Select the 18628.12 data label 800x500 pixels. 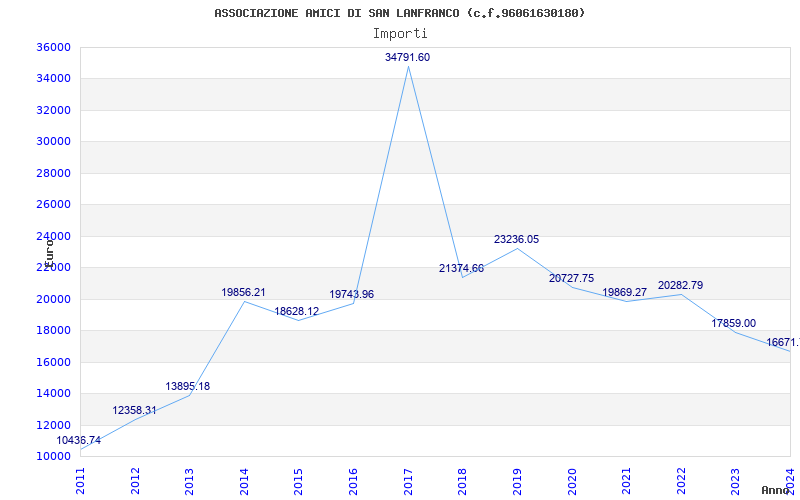(297, 311)
